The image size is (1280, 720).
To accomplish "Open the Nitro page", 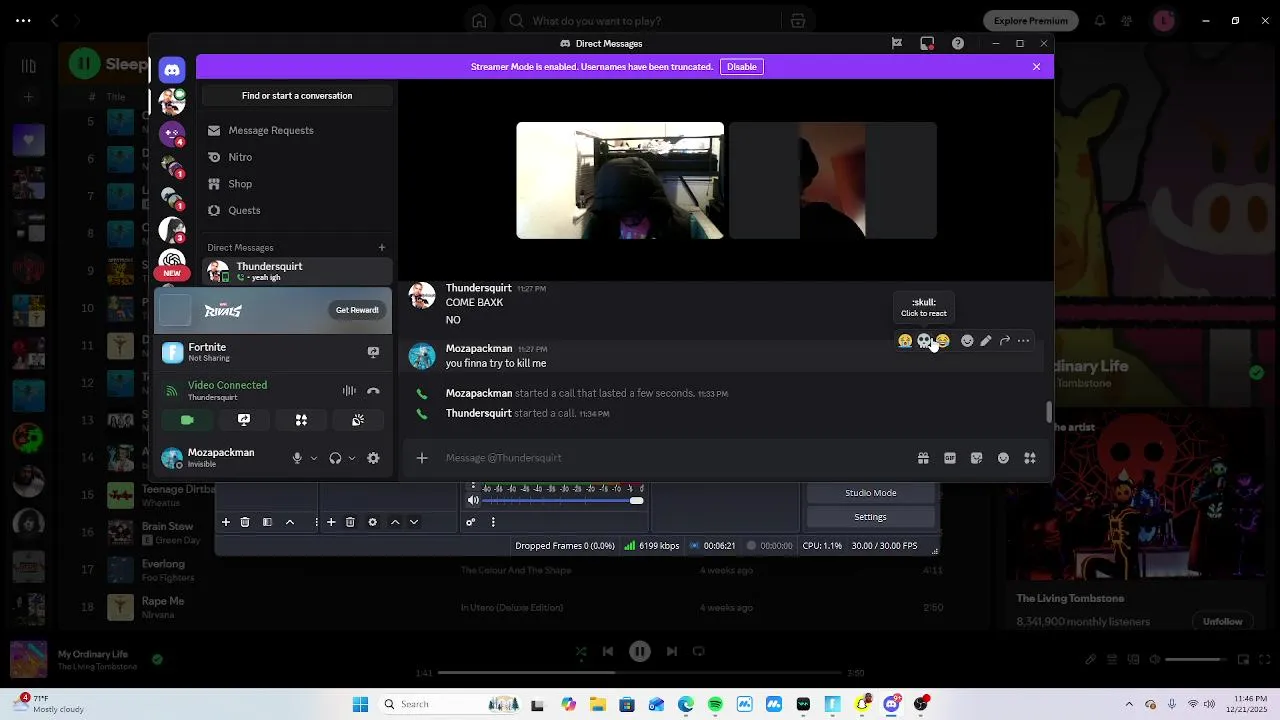I will pos(297,157).
